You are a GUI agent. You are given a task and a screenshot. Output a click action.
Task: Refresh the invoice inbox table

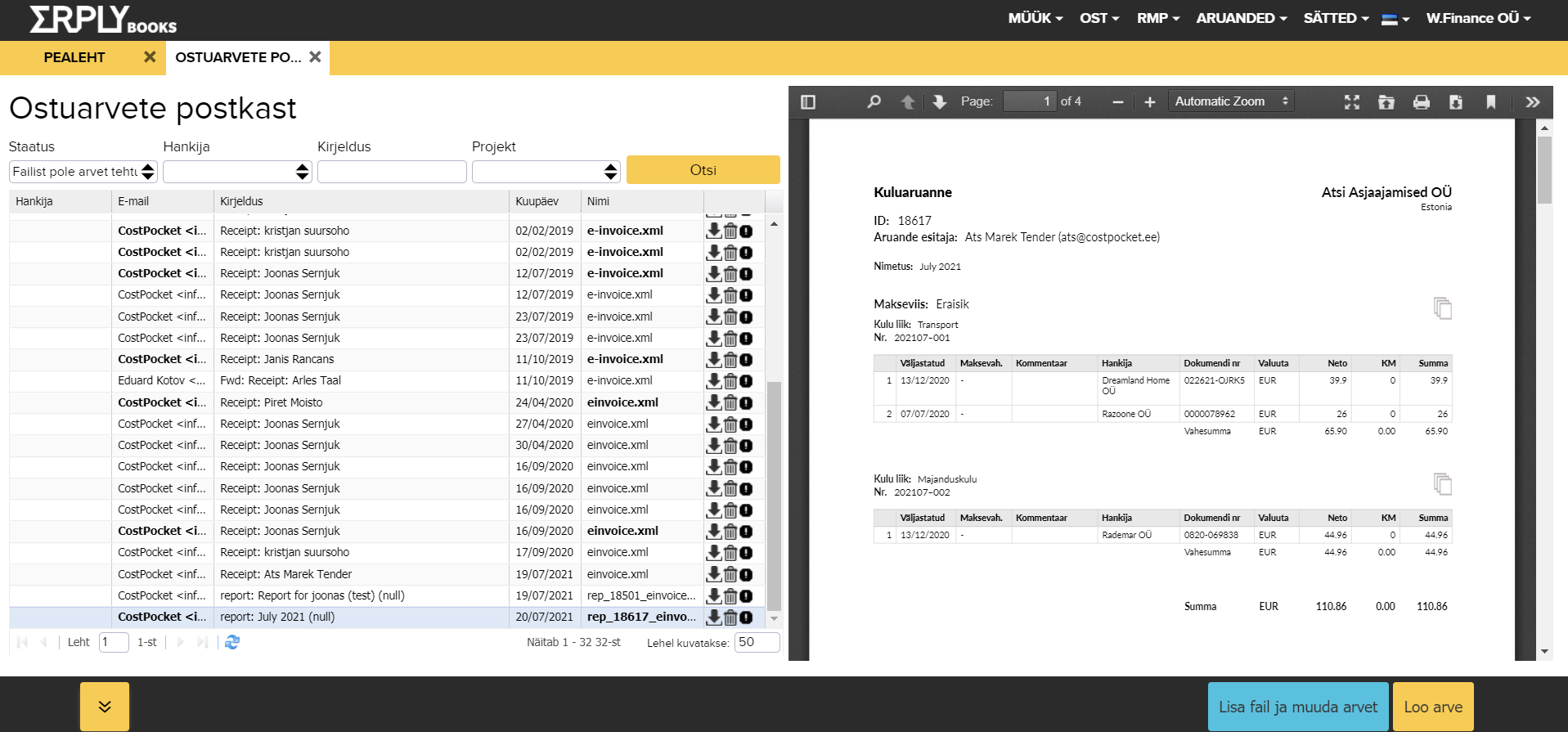232,642
